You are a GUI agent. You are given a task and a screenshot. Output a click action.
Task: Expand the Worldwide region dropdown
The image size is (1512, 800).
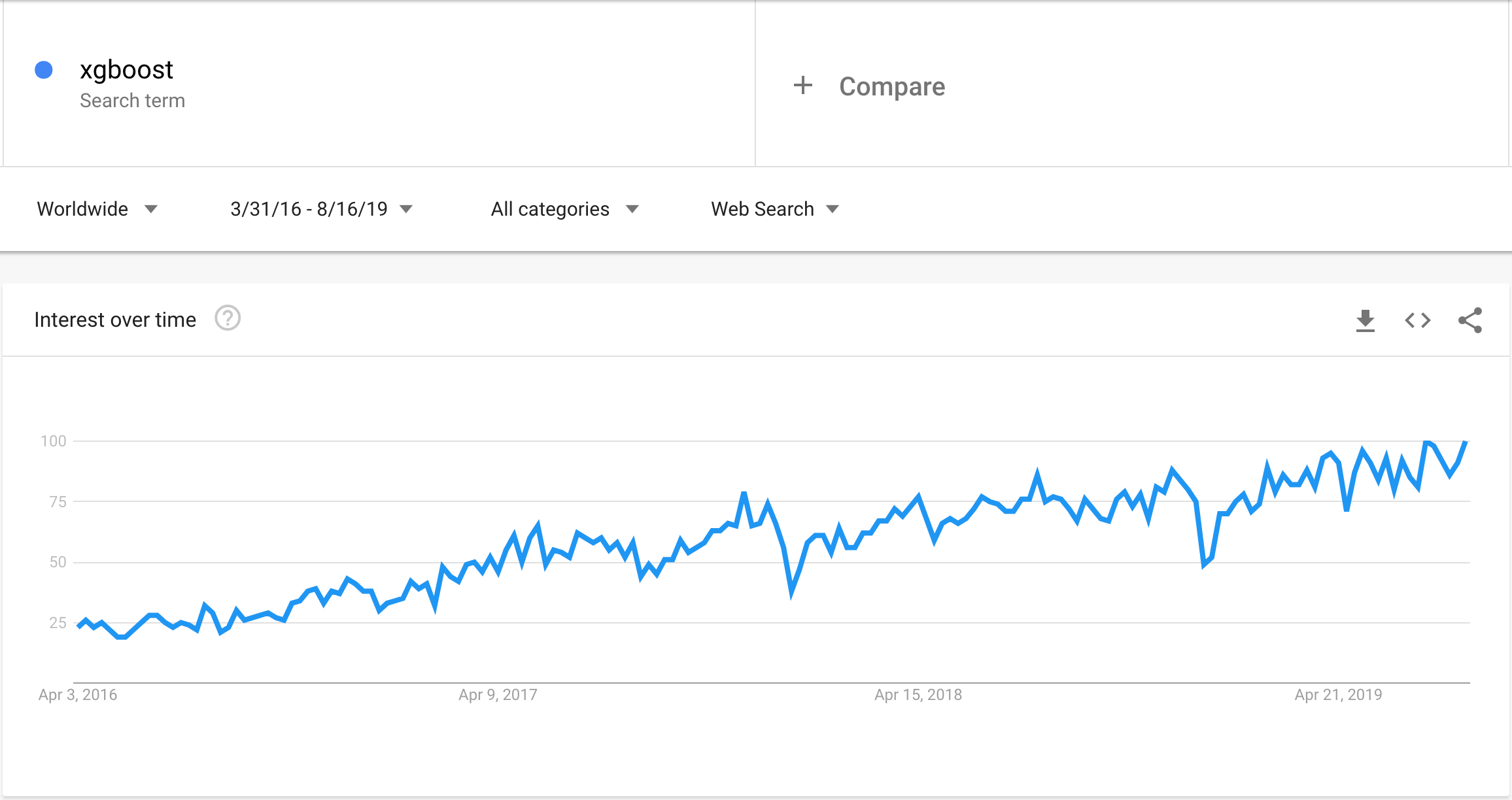point(97,209)
